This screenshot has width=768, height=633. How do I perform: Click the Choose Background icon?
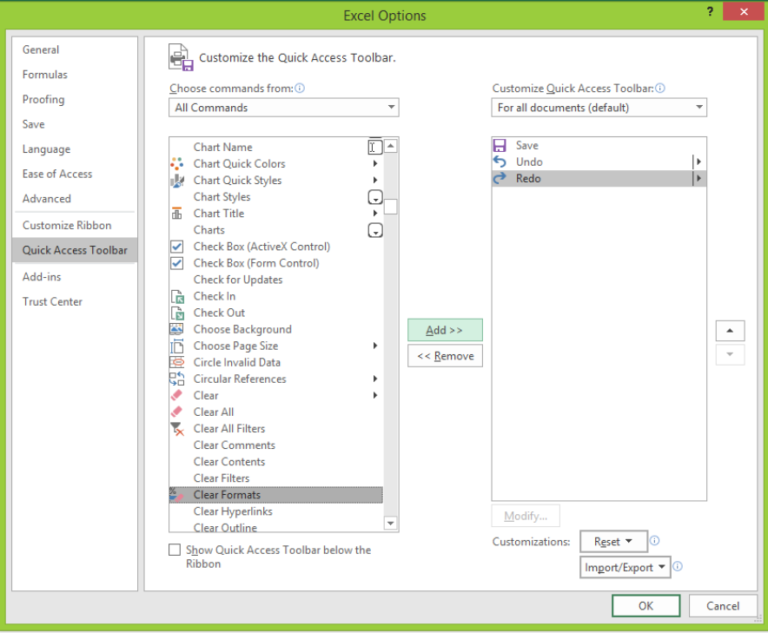point(177,330)
